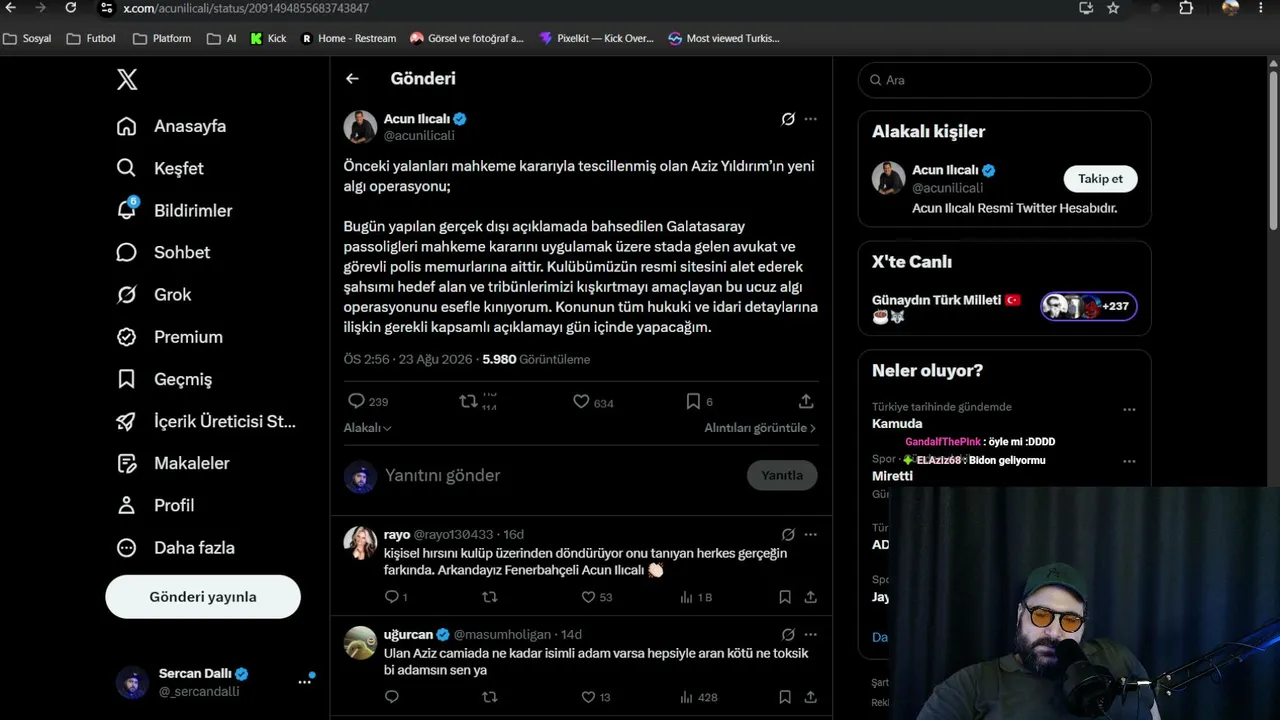Share rayo's reply
The width and height of the screenshot is (1280, 720).
[810, 597]
